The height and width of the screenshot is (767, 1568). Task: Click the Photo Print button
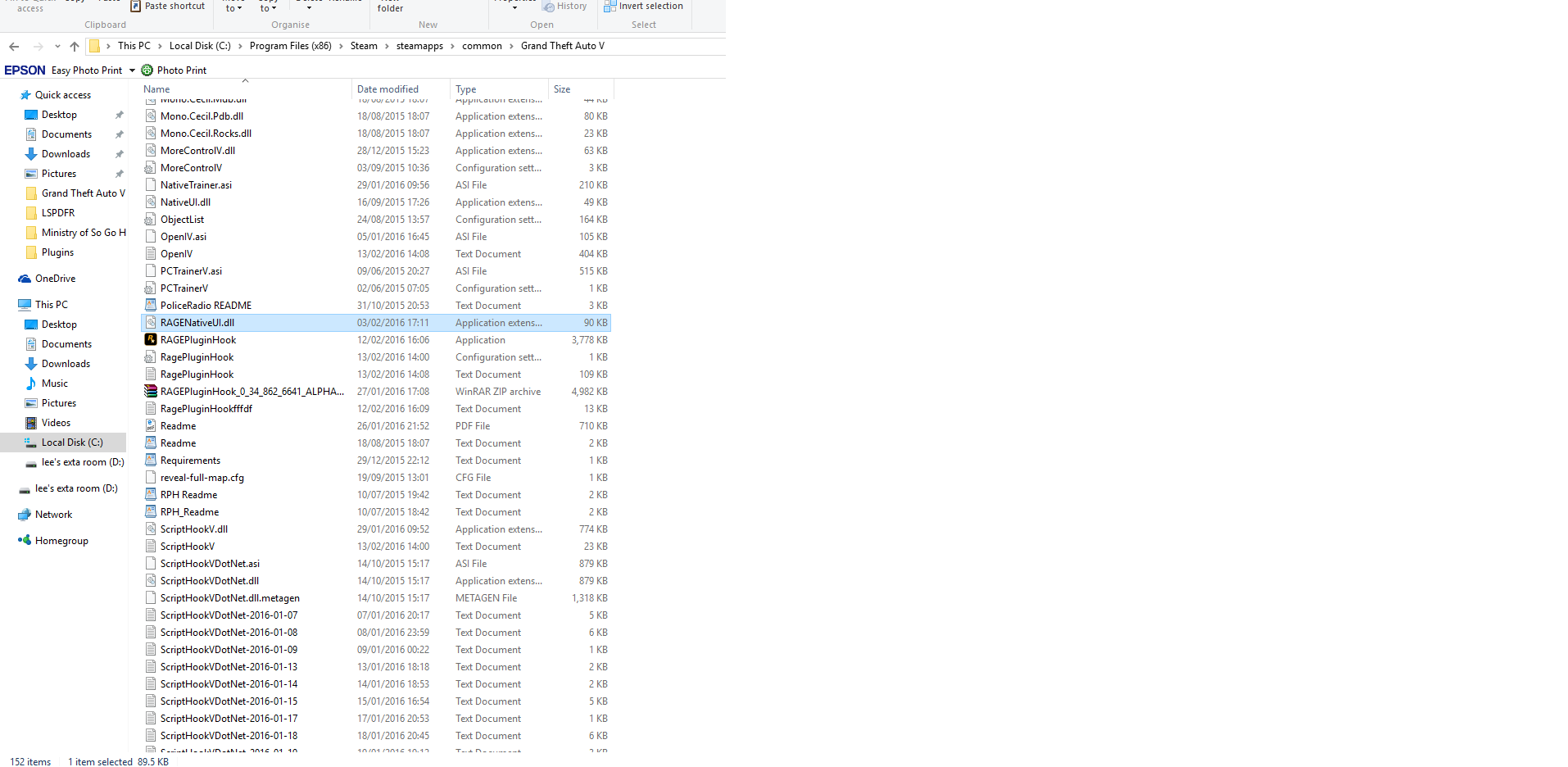pyautogui.click(x=174, y=70)
